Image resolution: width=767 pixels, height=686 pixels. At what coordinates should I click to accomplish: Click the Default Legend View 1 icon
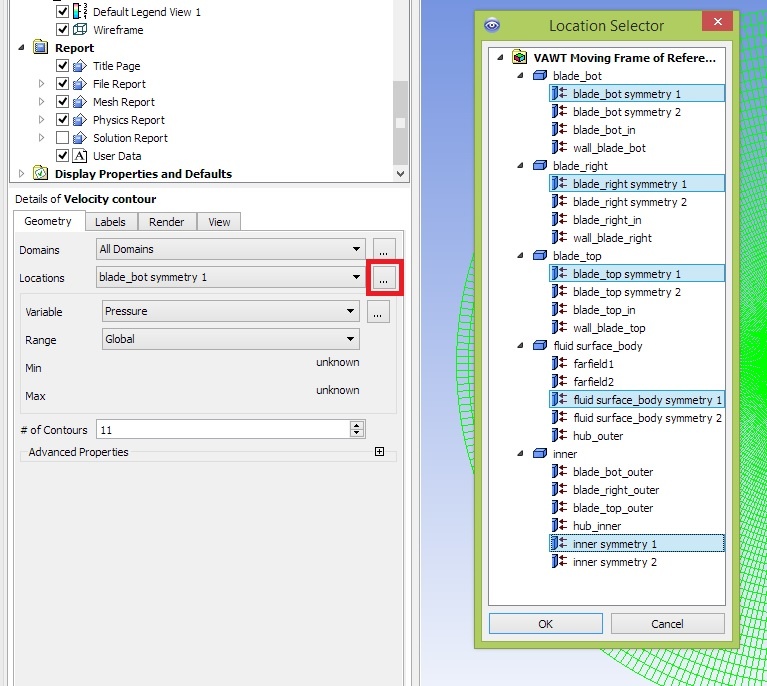pos(80,11)
